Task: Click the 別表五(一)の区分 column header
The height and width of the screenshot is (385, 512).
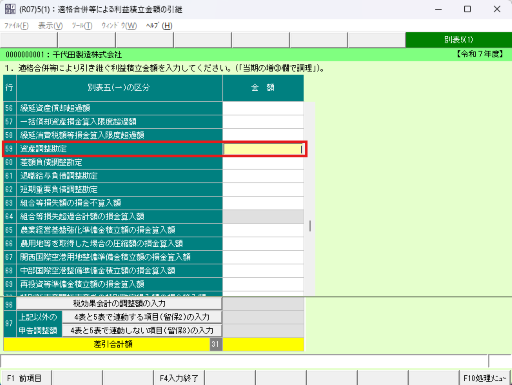Action: [x=119, y=88]
